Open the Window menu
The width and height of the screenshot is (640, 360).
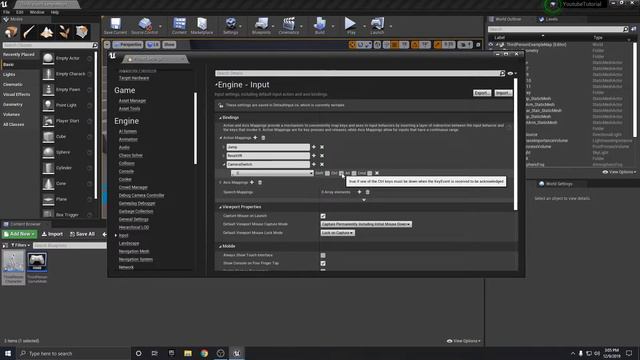pos(37,12)
